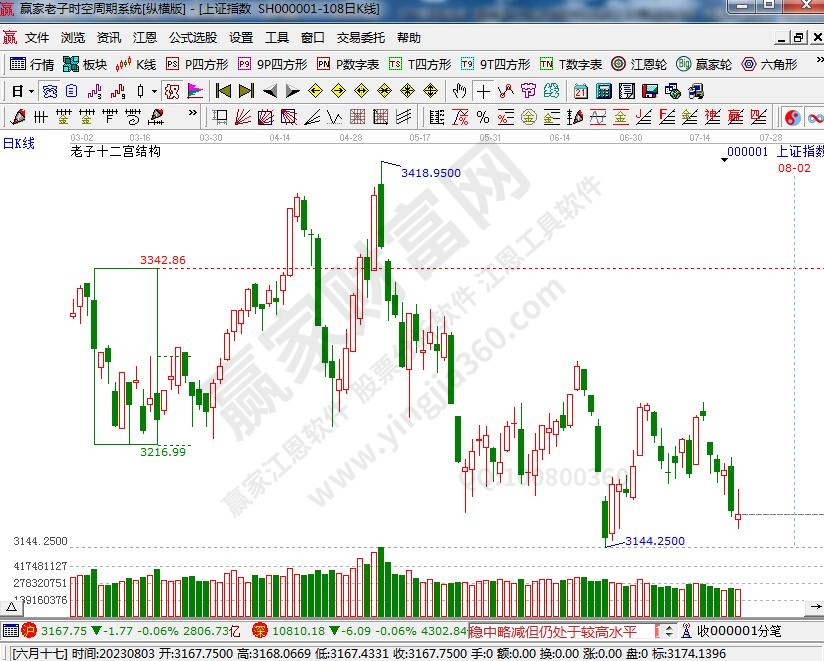The height and width of the screenshot is (661, 824).
Task: Open the 行情 quotes view
Action: tap(32, 64)
